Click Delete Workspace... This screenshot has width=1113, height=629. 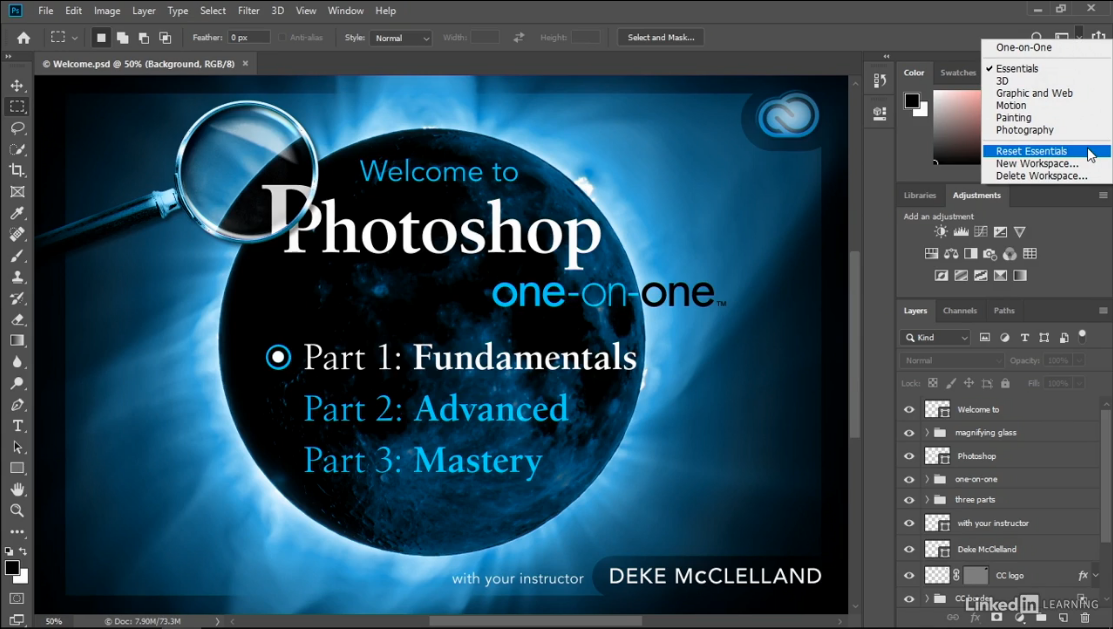point(1041,175)
